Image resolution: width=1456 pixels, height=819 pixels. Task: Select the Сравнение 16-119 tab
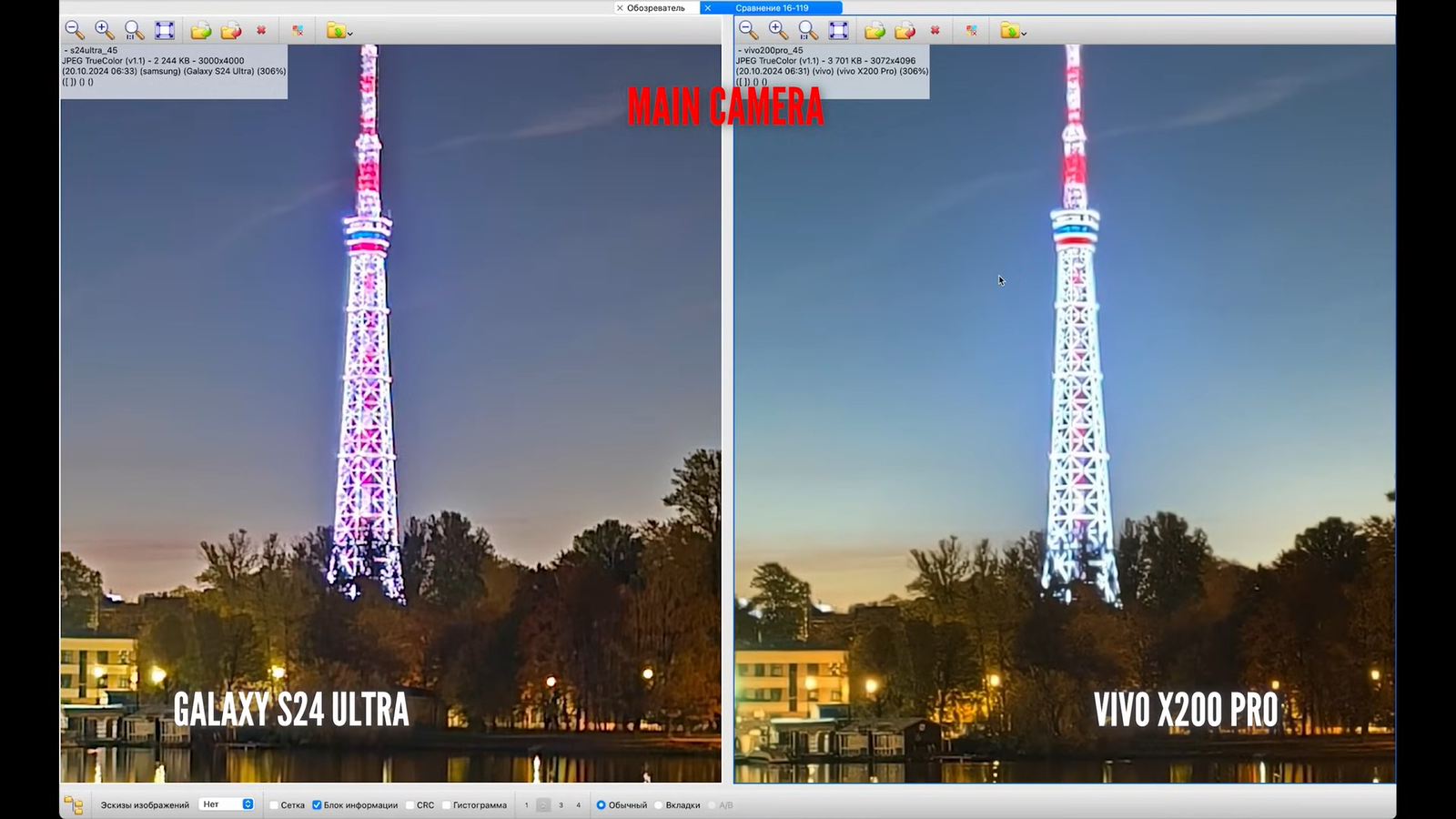[x=772, y=7]
